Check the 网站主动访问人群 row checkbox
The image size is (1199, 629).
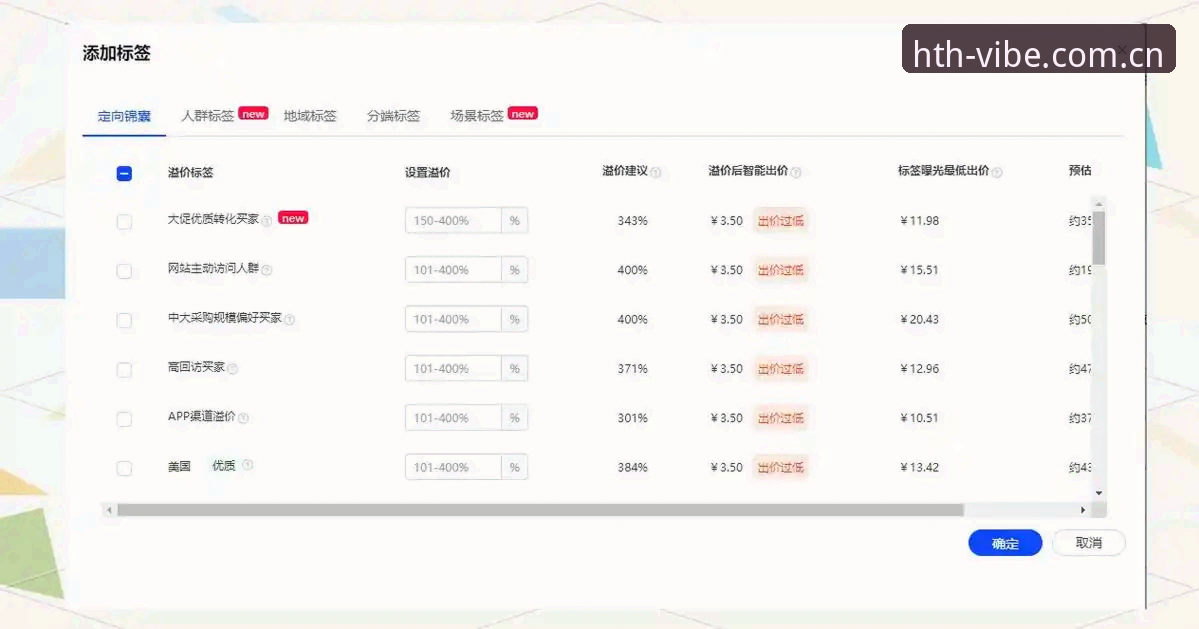pos(124,271)
